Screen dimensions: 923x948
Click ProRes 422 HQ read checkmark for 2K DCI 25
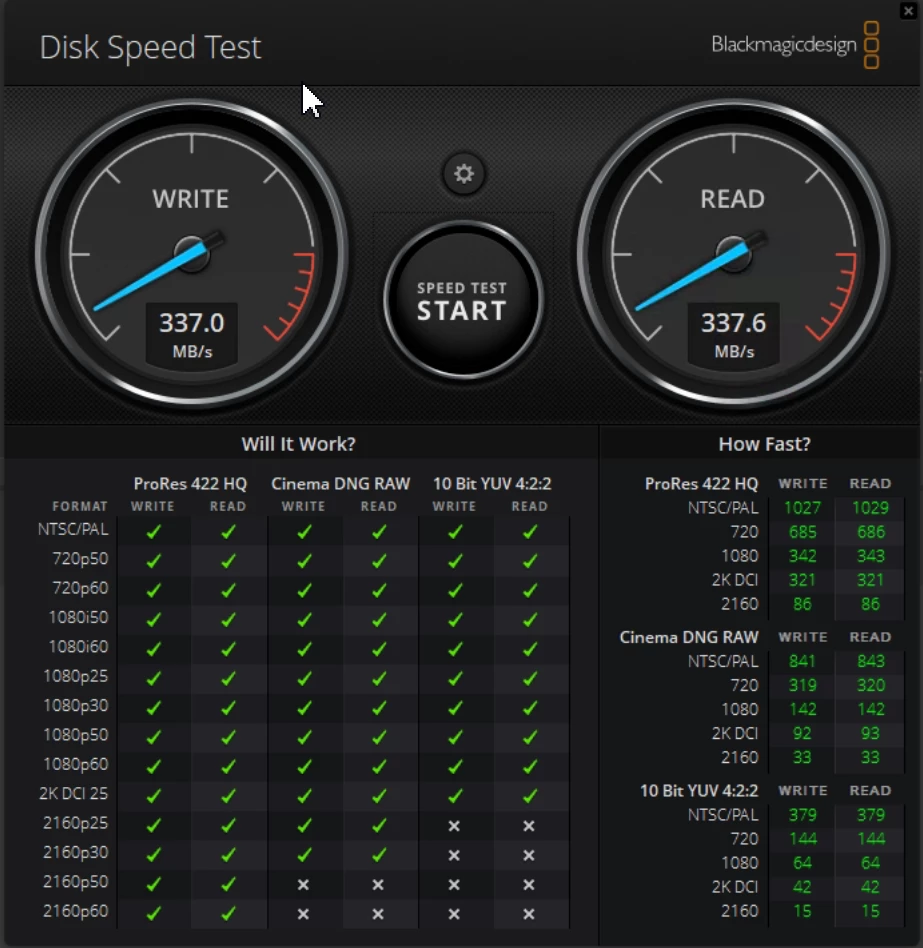point(228,796)
